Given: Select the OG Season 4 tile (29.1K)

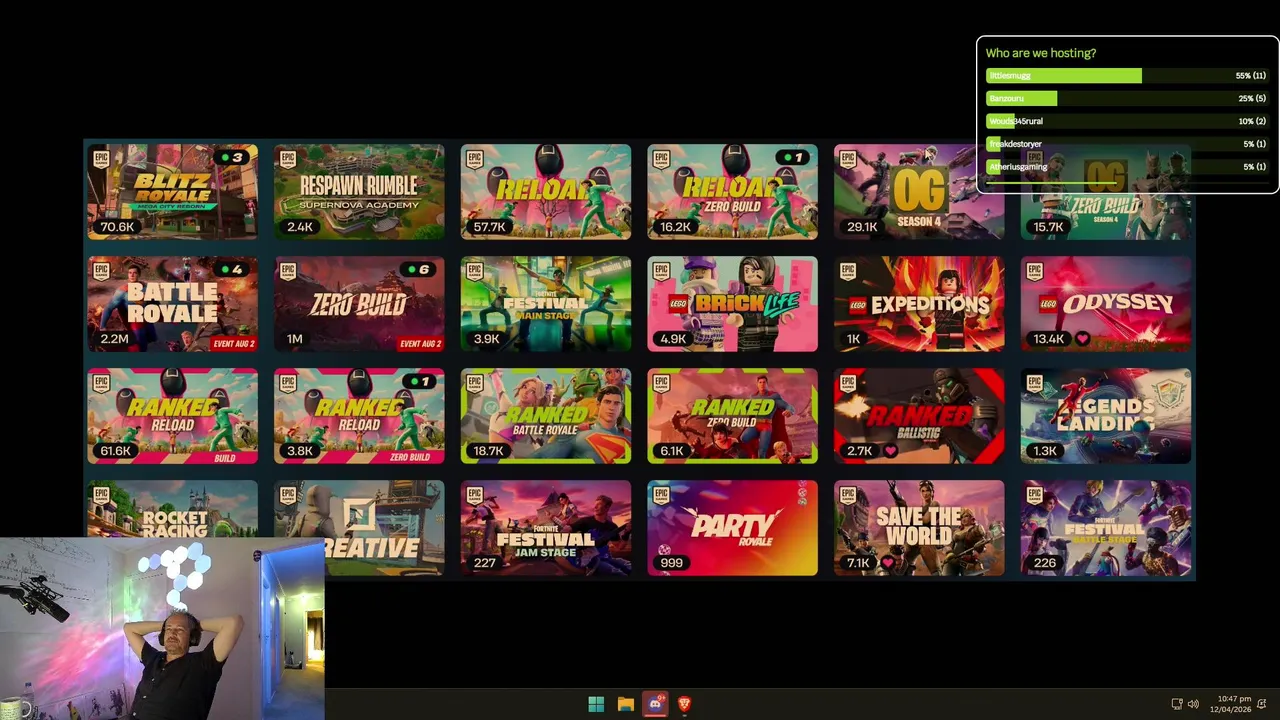Looking at the screenshot, I should (x=919, y=192).
